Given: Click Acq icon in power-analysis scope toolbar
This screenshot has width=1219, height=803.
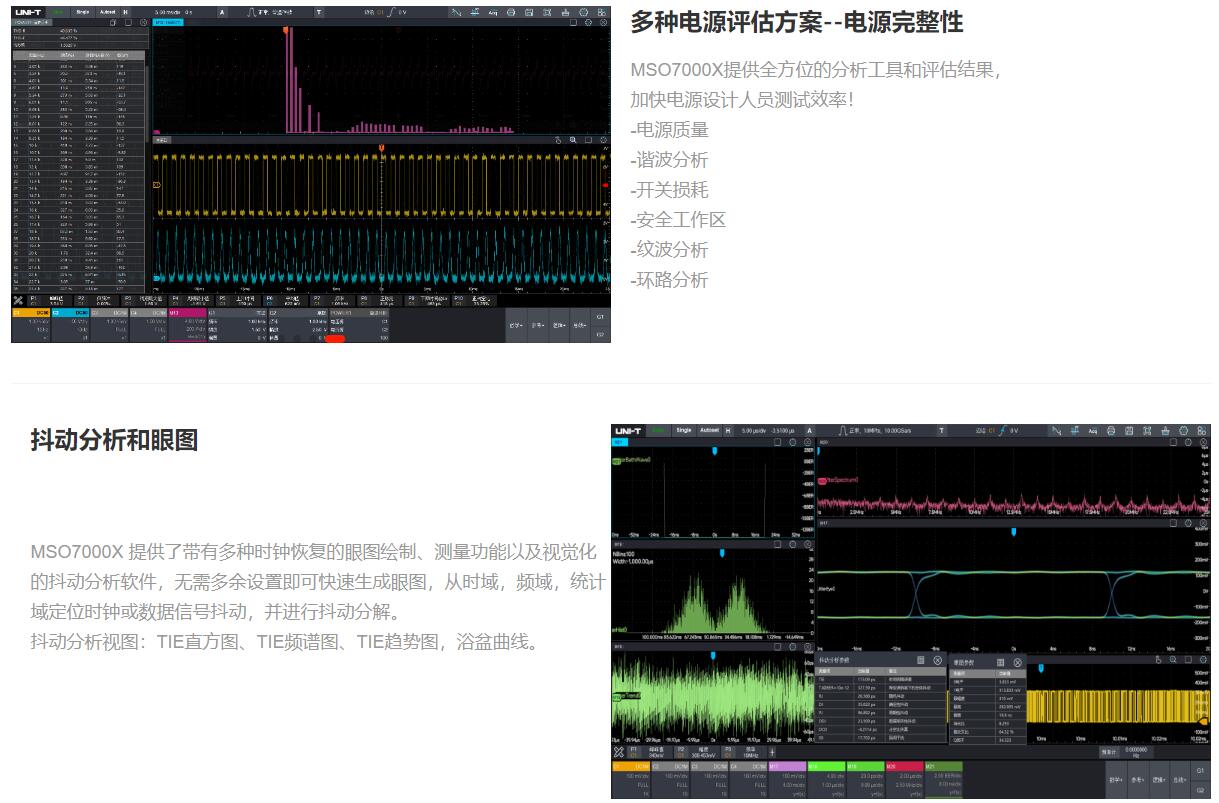Looking at the screenshot, I should coord(493,13).
